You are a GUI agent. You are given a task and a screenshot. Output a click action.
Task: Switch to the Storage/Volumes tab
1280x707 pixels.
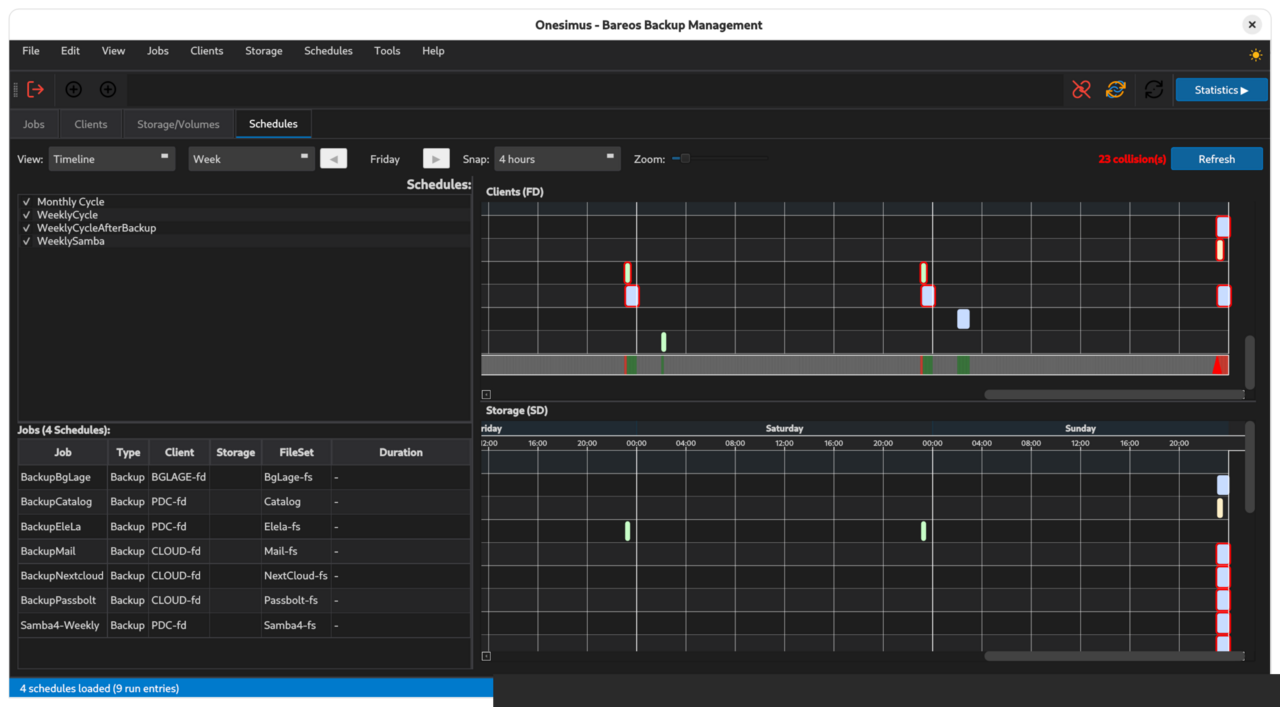click(178, 124)
